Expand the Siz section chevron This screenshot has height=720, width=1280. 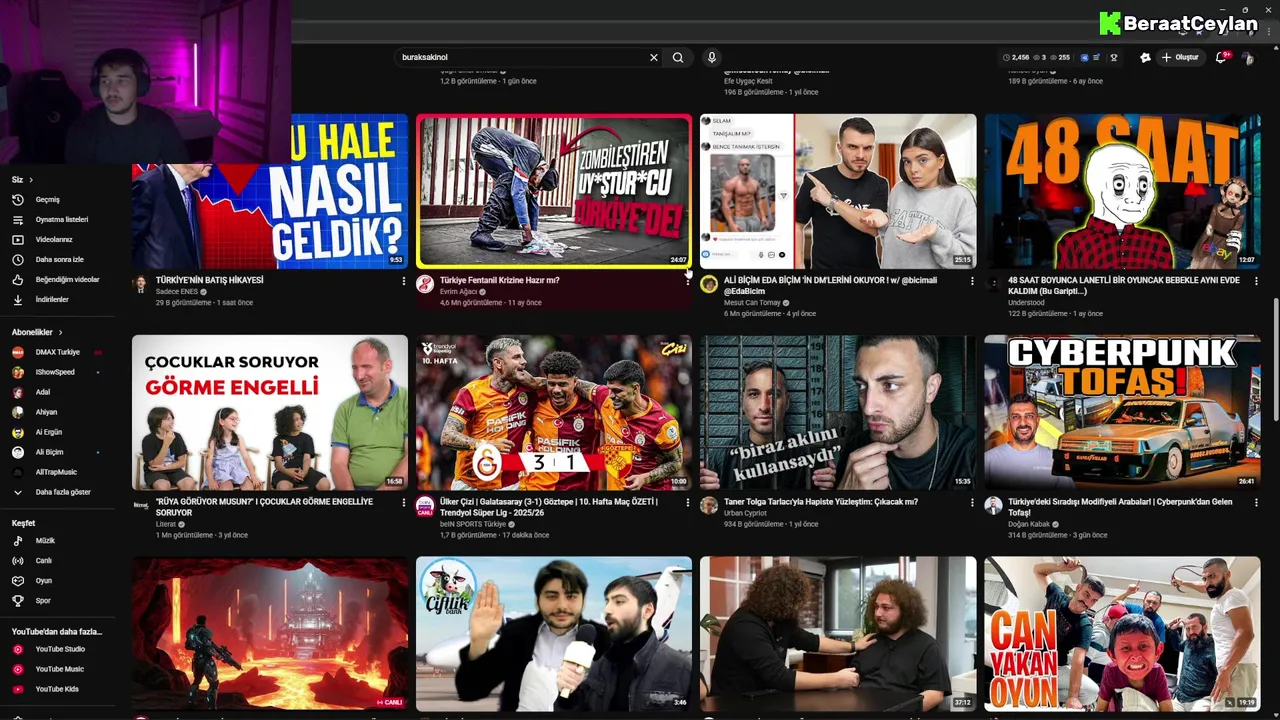(31, 180)
